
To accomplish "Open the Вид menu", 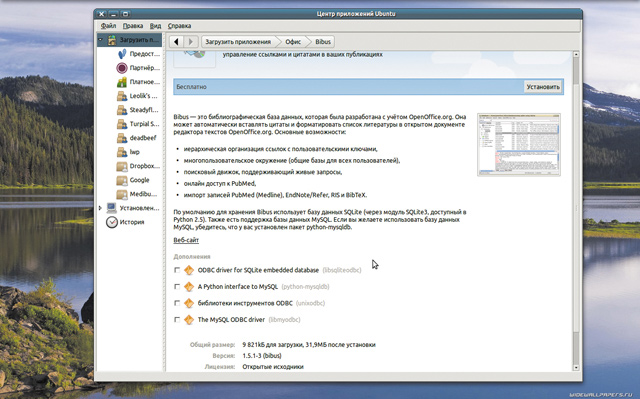I will 155,26.
